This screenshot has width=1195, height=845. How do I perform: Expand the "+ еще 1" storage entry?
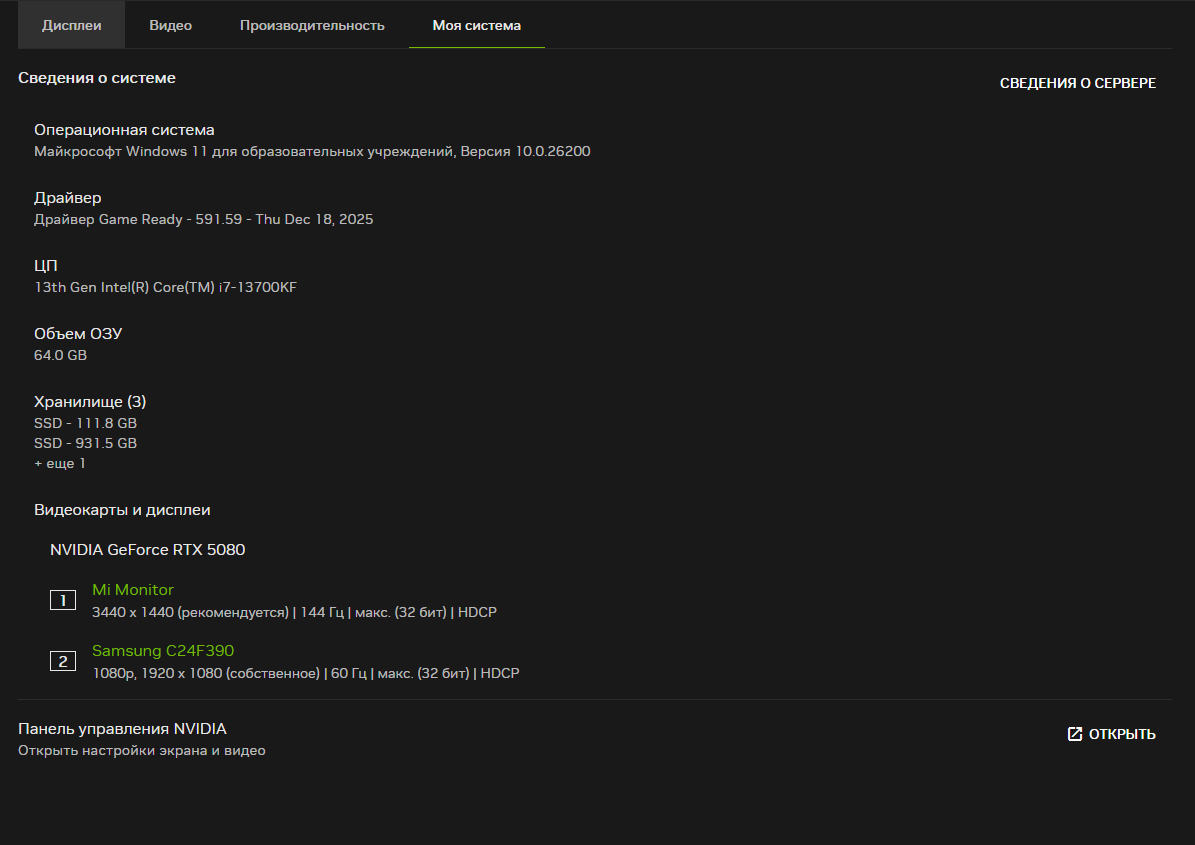coord(60,464)
